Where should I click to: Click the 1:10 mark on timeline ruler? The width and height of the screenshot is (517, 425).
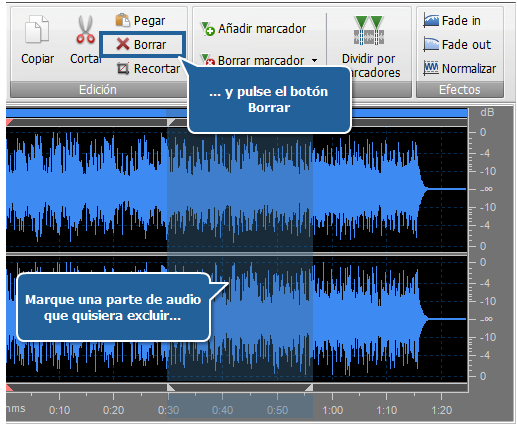coord(387,410)
